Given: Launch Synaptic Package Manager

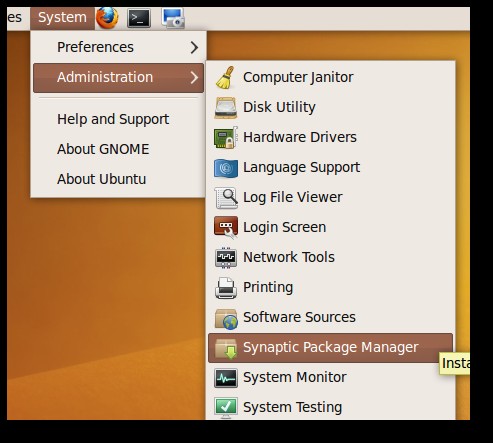Looking at the screenshot, I should [330, 348].
